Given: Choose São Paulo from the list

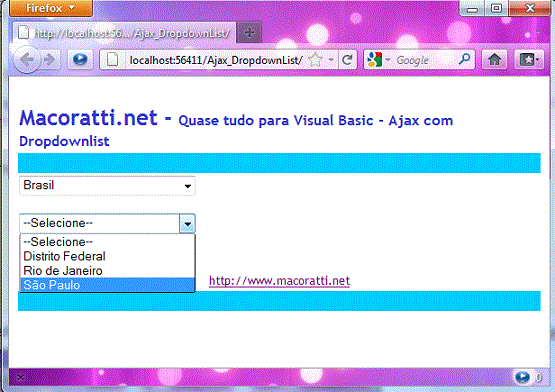Looking at the screenshot, I should (107, 285).
